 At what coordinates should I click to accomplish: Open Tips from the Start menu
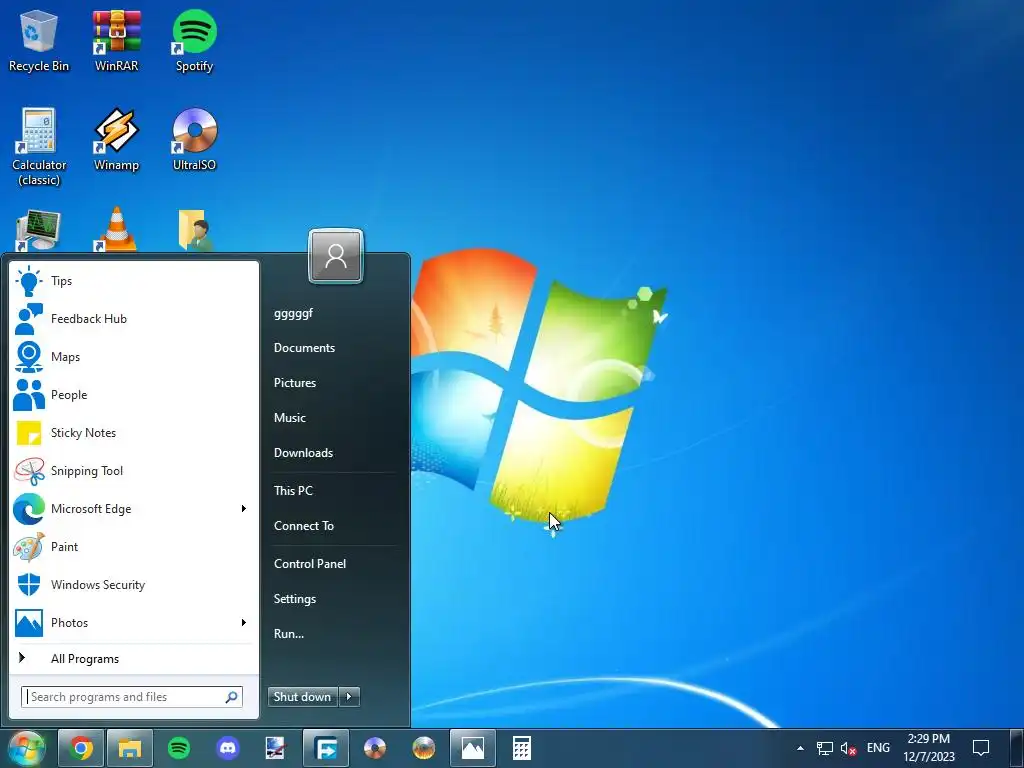(133, 281)
